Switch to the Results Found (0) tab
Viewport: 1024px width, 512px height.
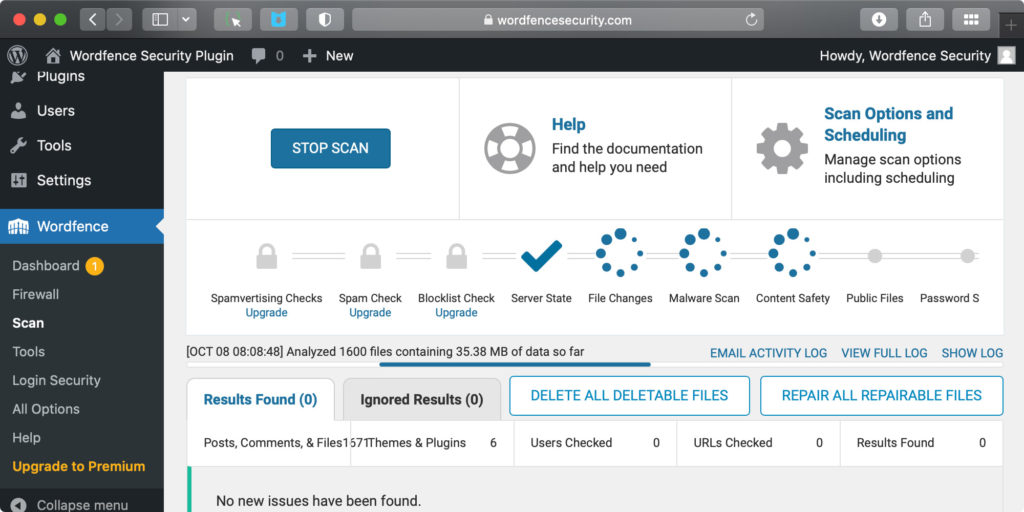[x=260, y=400]
